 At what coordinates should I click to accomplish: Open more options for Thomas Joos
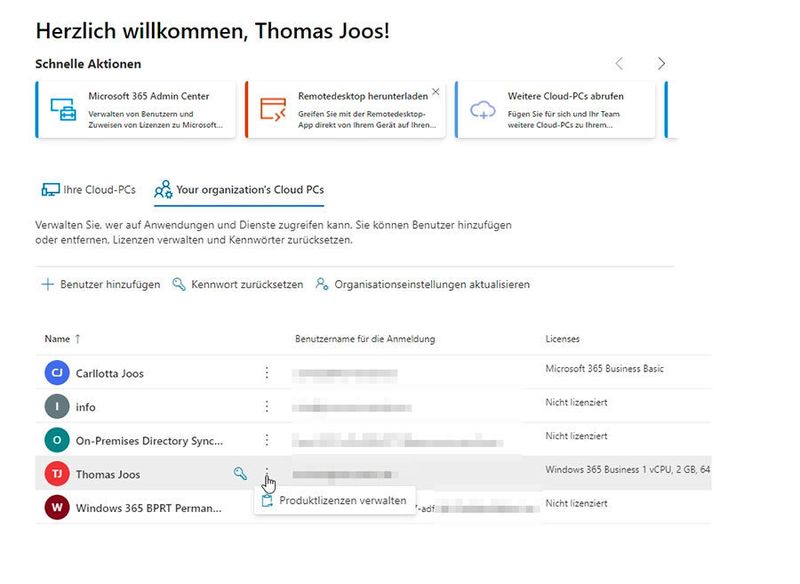coord(267,472)
